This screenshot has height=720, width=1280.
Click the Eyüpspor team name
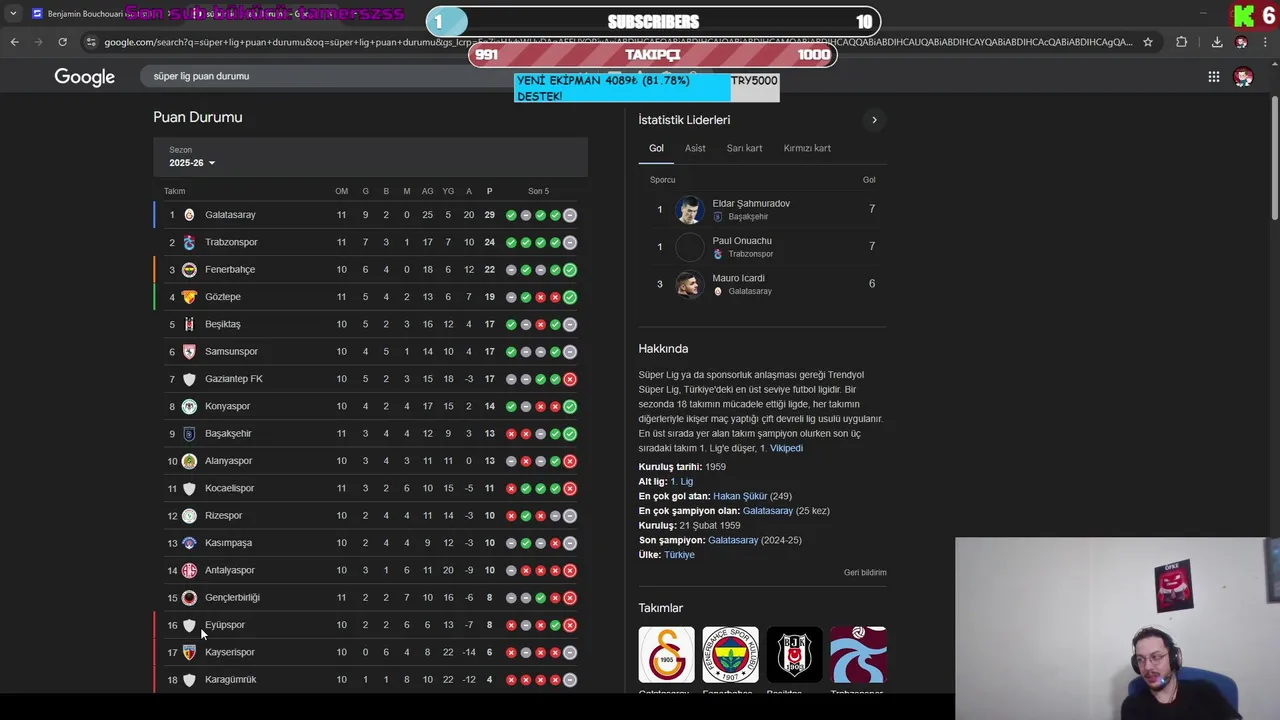225,625
